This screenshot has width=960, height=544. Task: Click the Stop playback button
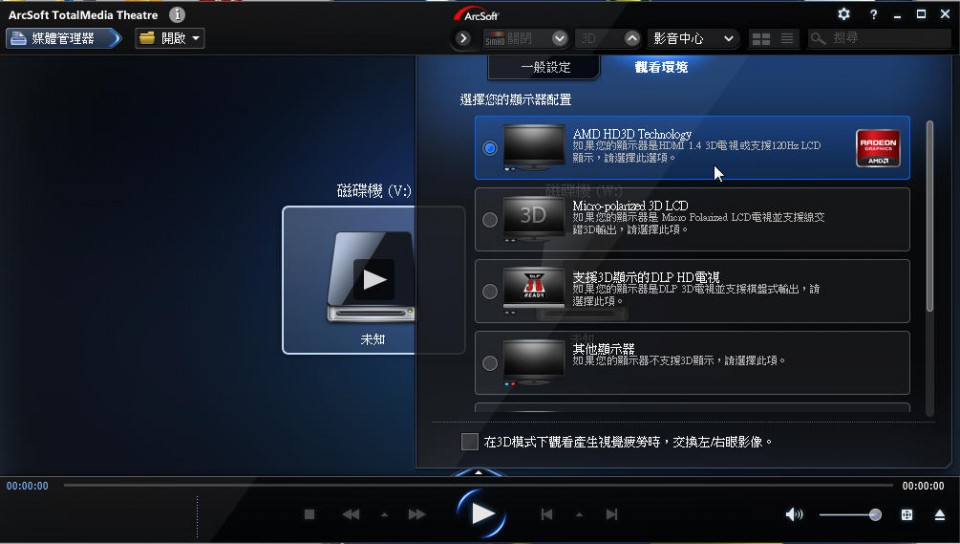pyautogui.click(x=310, y=515)
